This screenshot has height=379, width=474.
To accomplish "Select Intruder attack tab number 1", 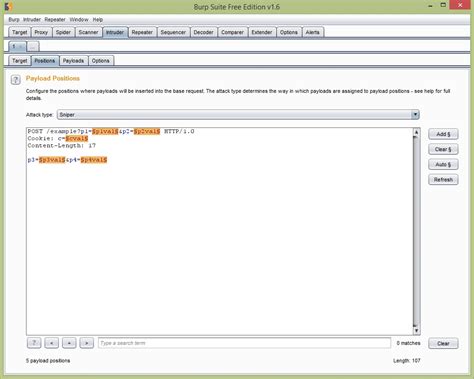I will [x=17, y=47].
